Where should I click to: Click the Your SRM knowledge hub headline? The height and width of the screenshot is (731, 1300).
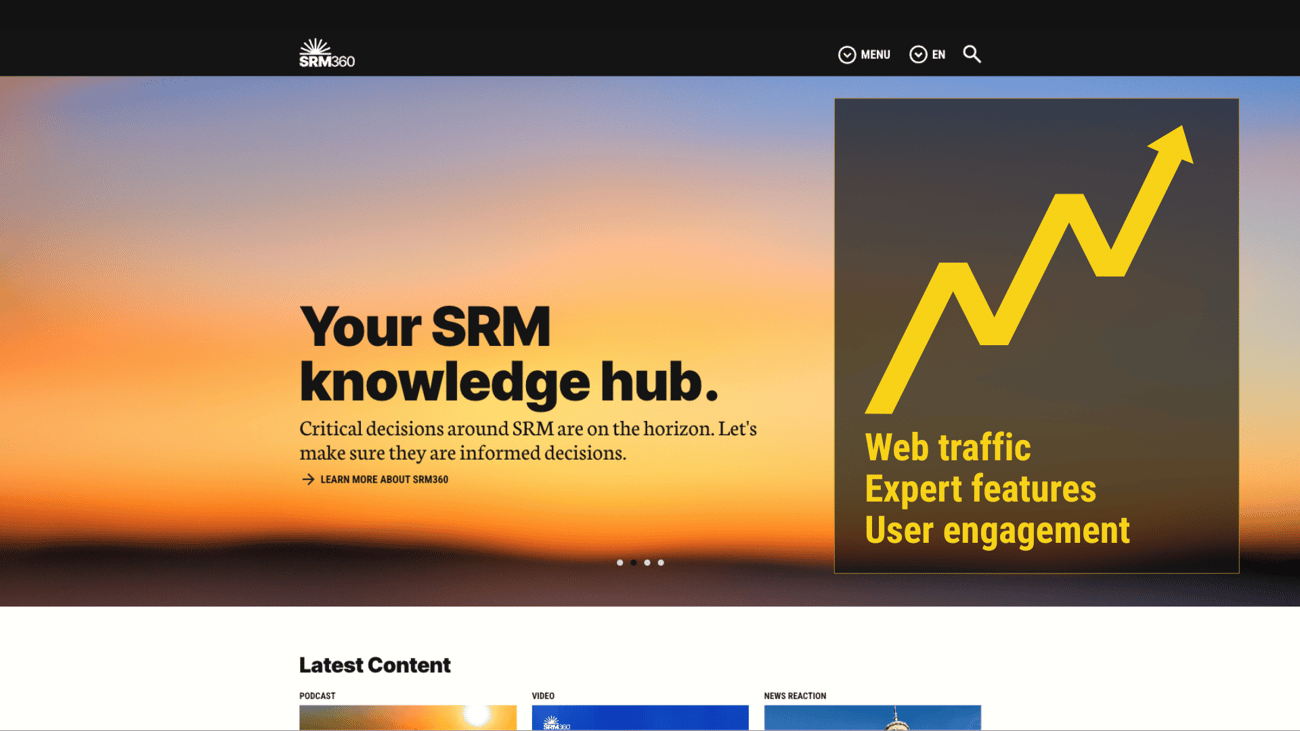click(509, 354)
